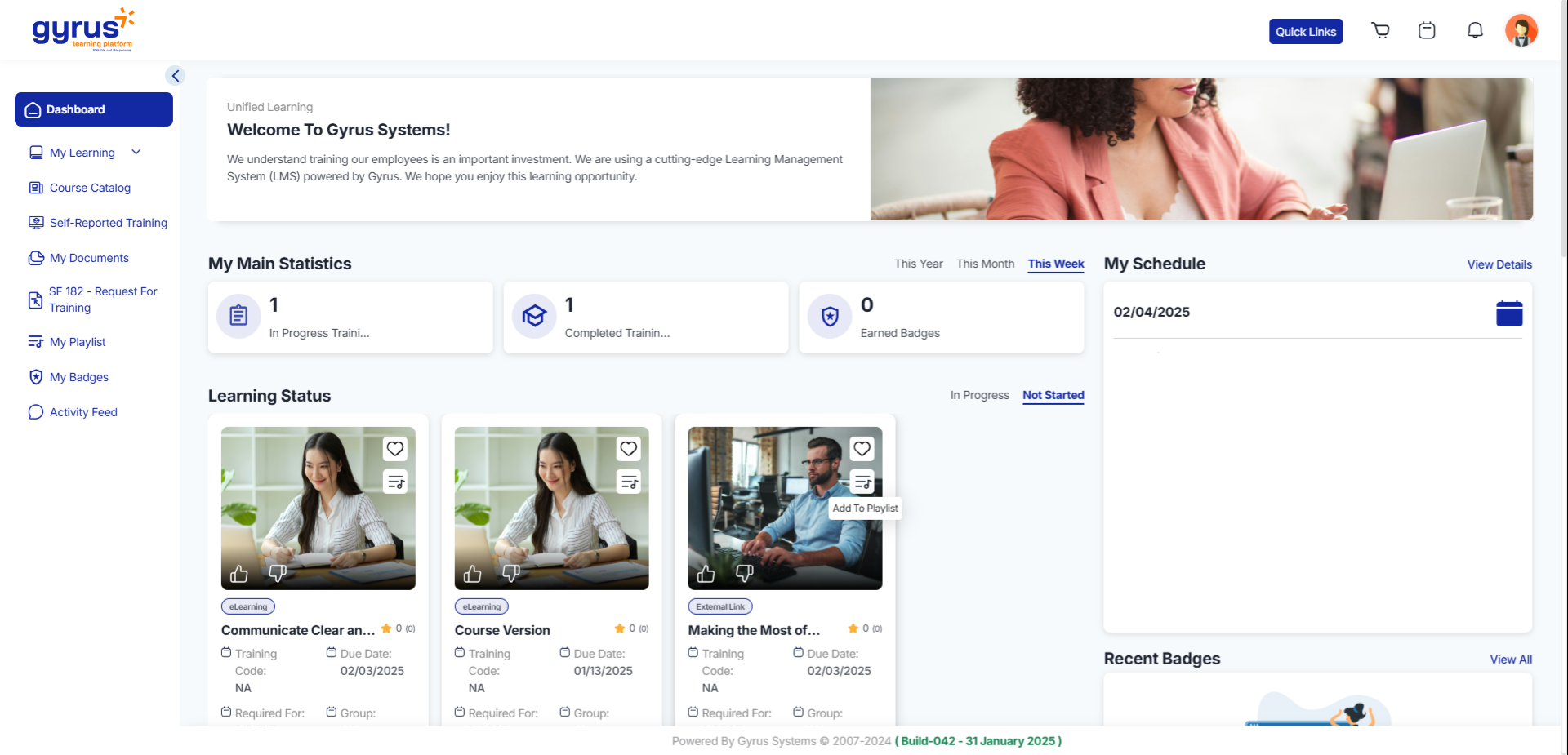The image size is (1568, 755).
Task: Favorite the Communicate Clear course with heart
Action: coord(395,449)
